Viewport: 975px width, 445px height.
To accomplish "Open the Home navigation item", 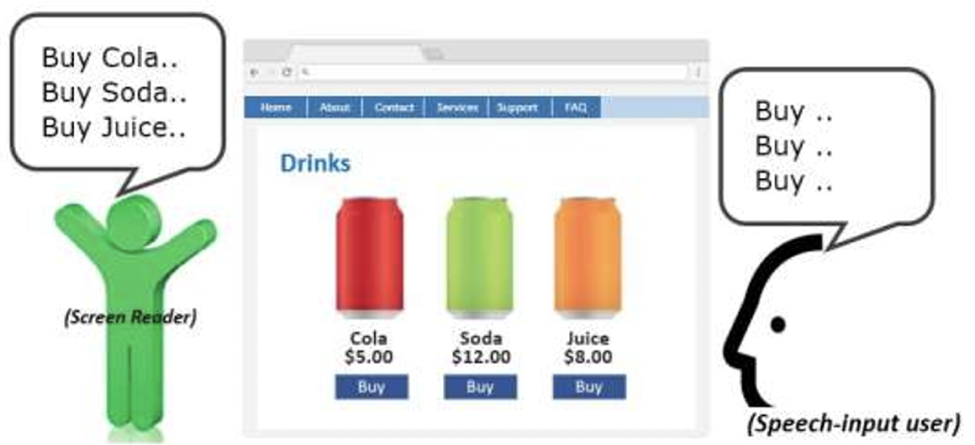I will pyautogui.click(x=275, y=108).
